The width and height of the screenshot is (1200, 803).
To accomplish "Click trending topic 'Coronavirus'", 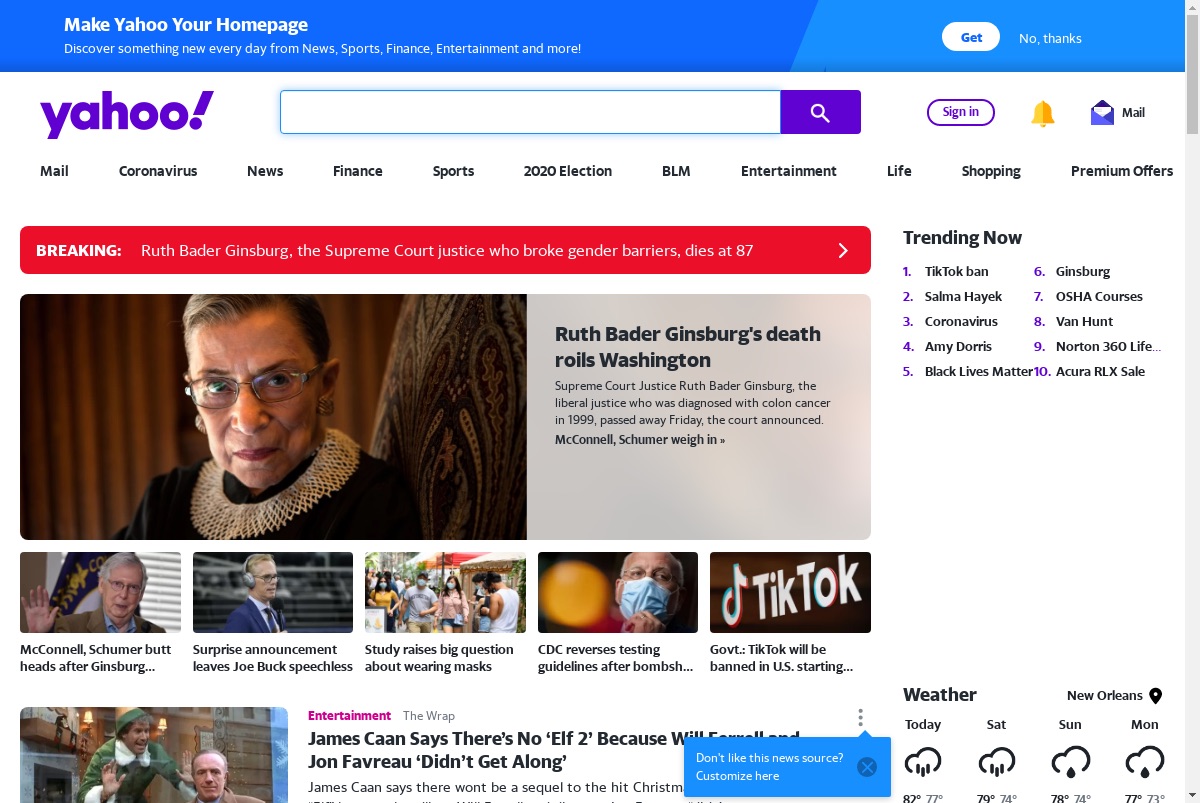I will tap(961, 321).
